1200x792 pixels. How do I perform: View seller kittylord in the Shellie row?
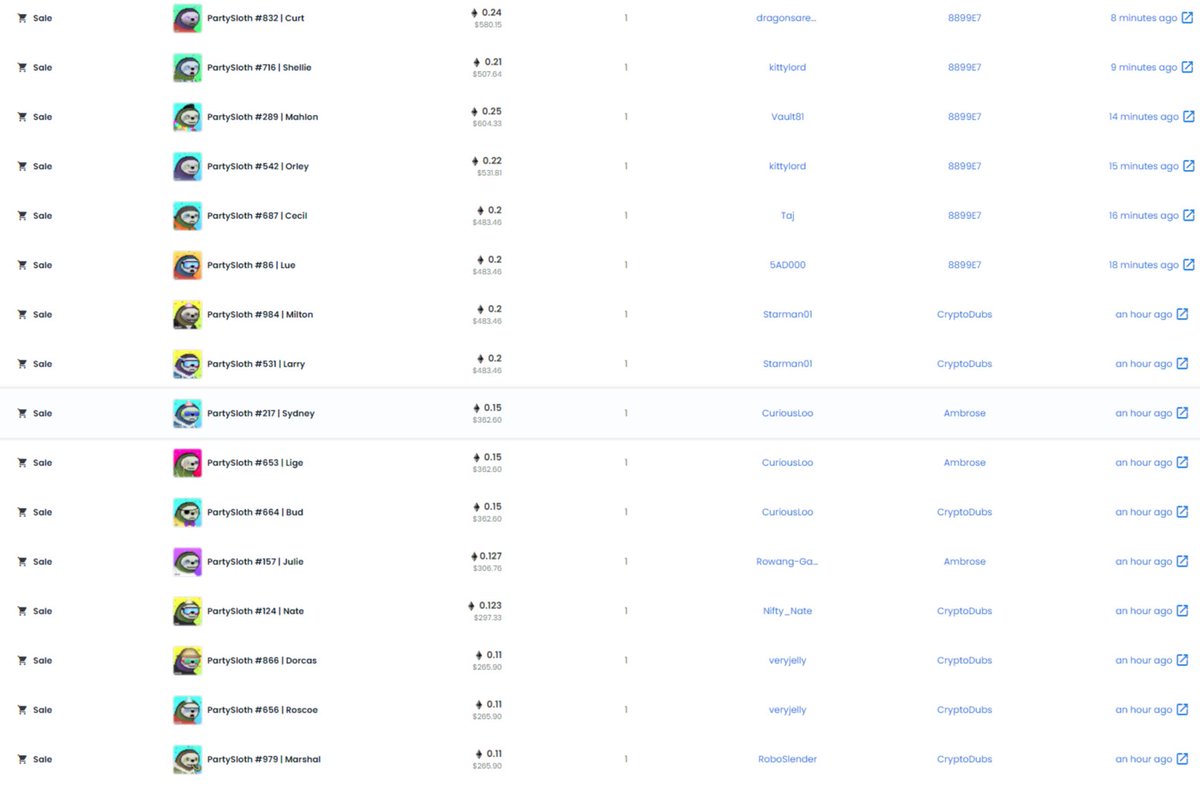tap(787, 67)
